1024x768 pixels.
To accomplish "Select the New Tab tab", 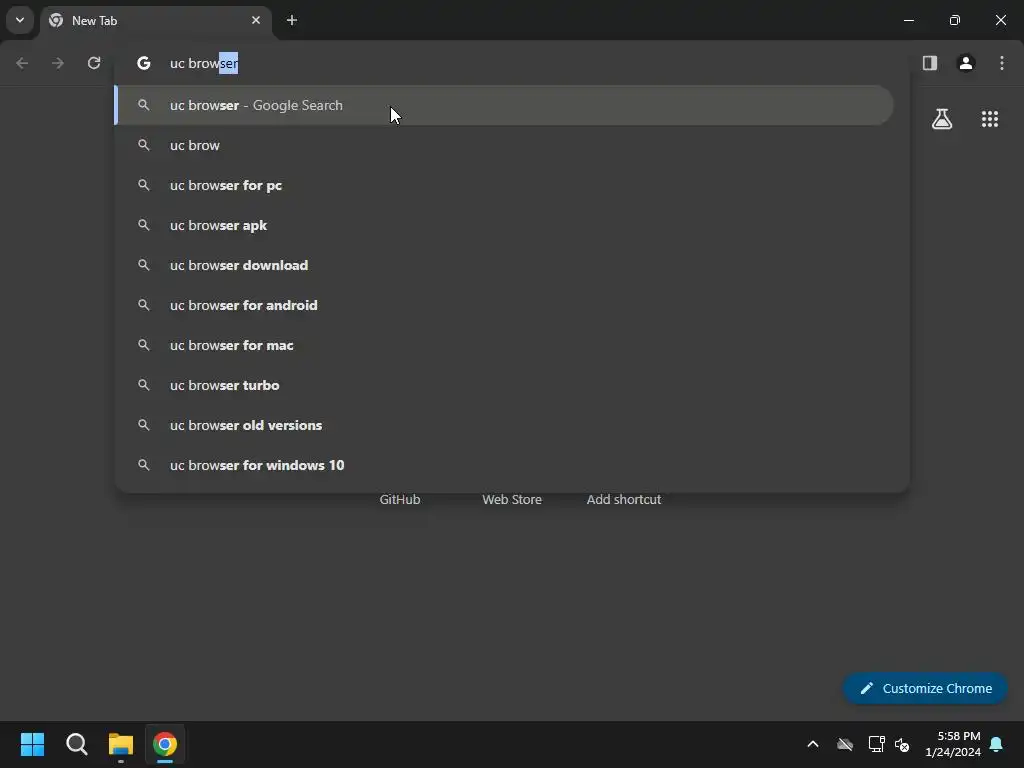I will [x=156, y=20].
